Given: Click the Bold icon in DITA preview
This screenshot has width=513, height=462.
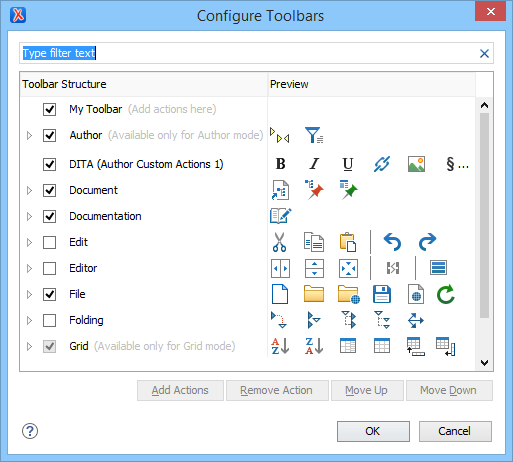Looking at the screenshot, I should pos(280,164).
